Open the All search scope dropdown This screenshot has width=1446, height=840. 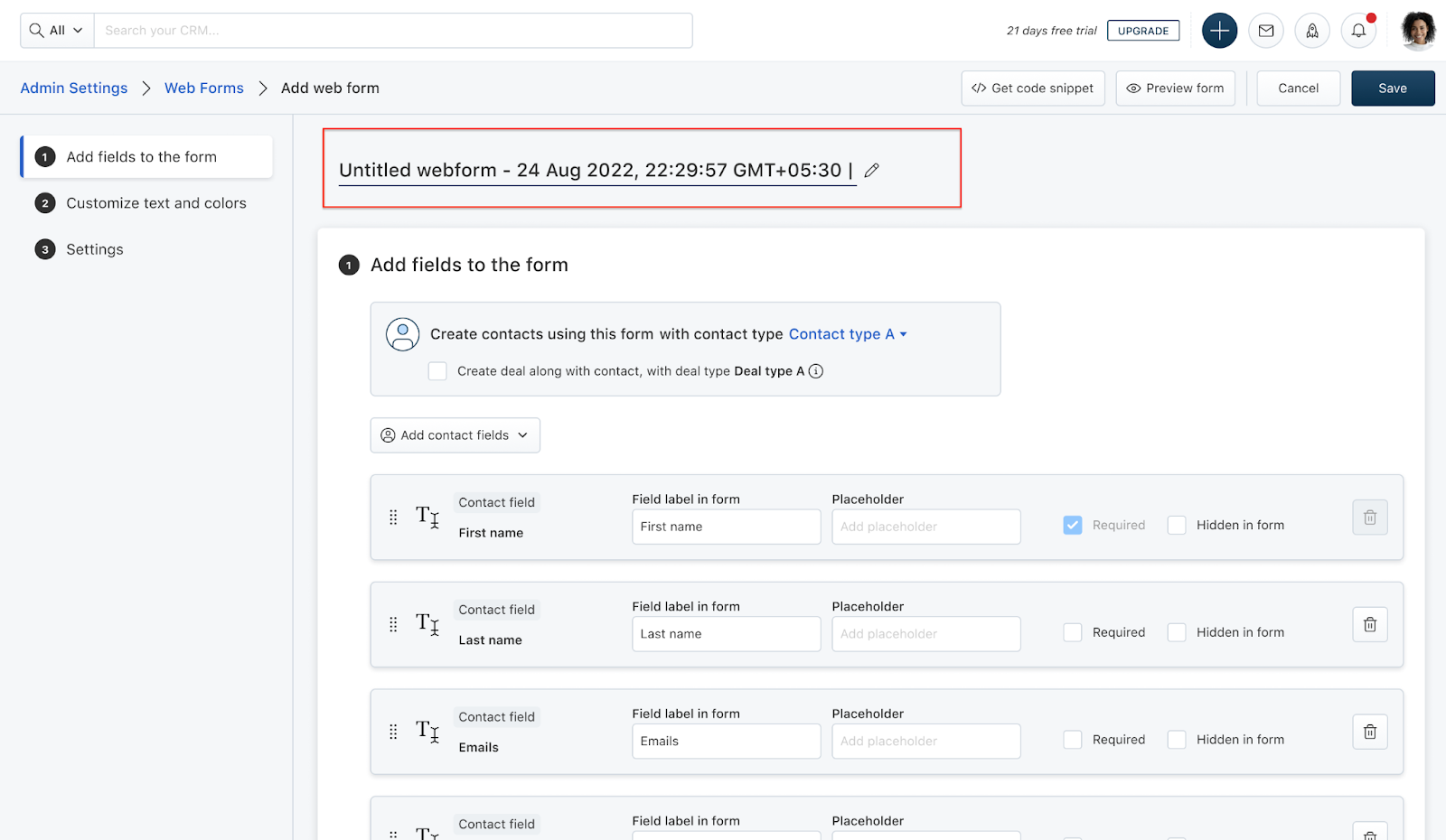pos(57,31)
